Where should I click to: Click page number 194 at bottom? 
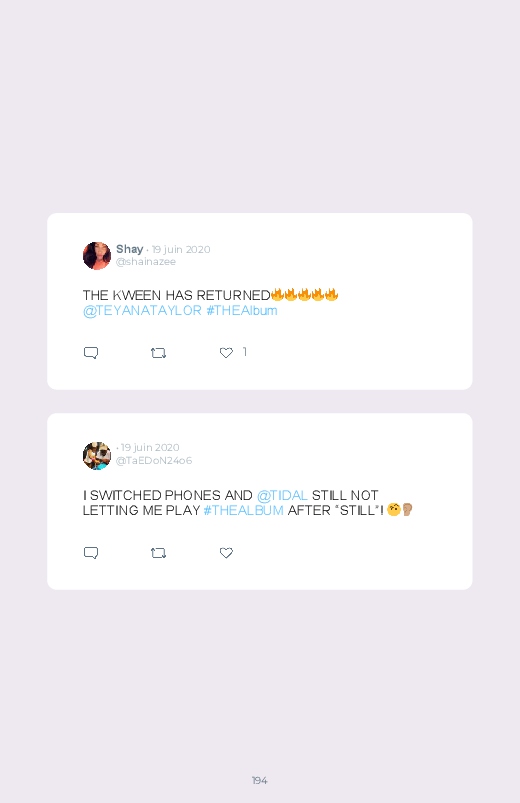point(260,780)
